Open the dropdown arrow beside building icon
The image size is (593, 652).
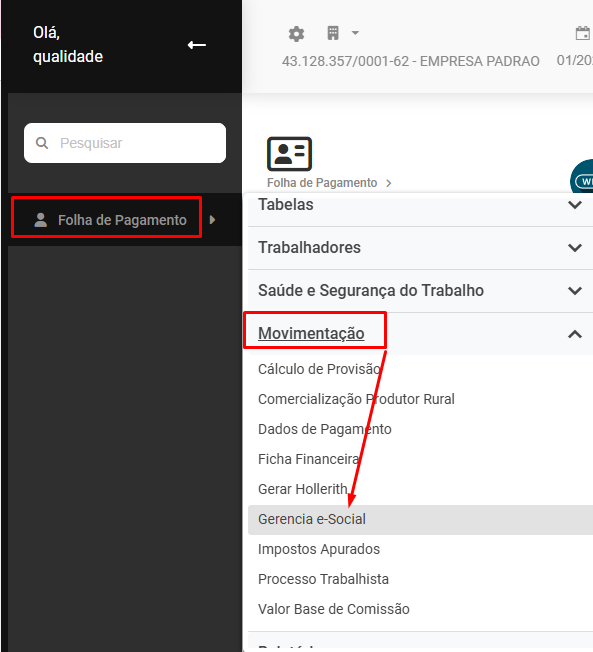pyautogui.click(x=355, y=33)
